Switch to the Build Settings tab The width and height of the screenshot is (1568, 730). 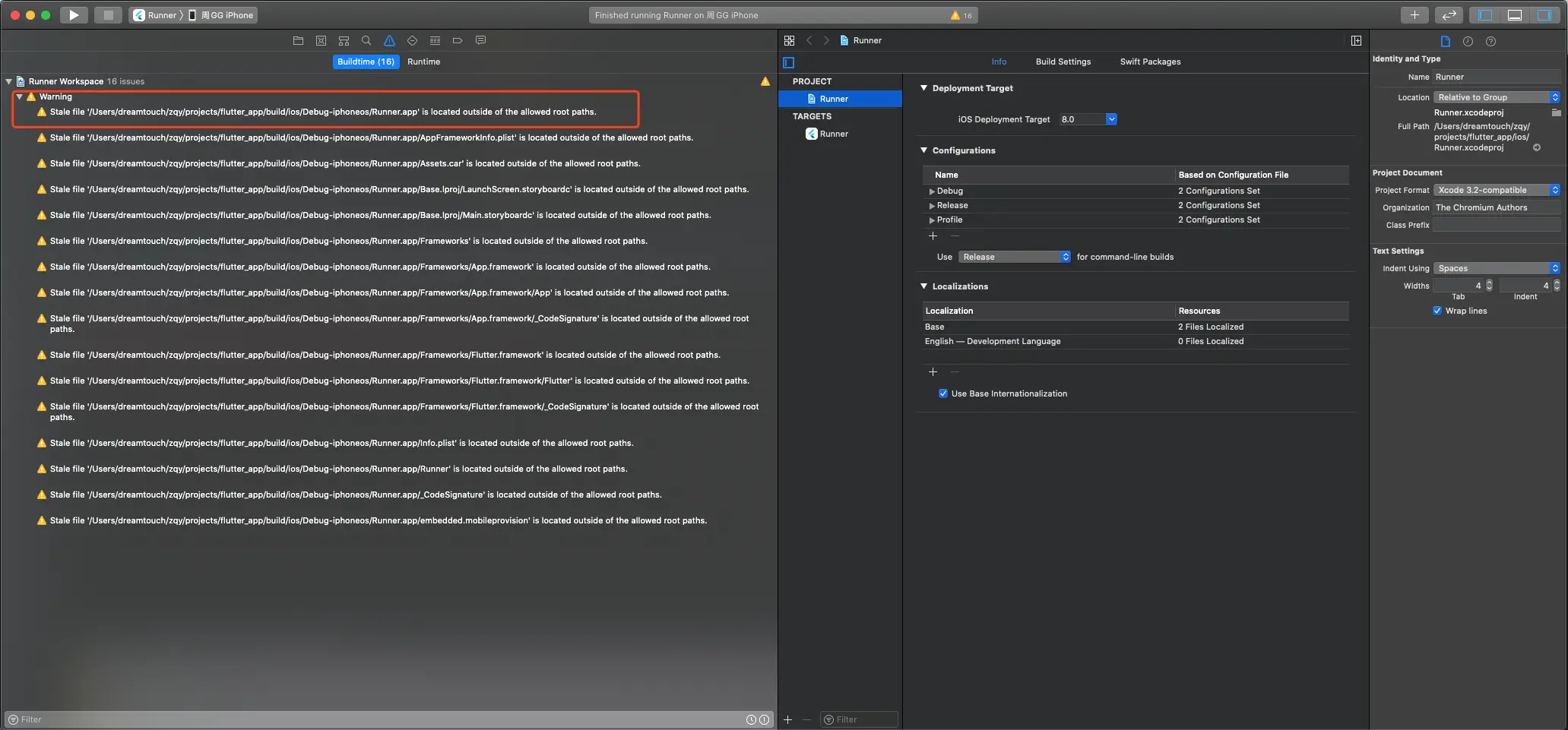pos(1063,62)
